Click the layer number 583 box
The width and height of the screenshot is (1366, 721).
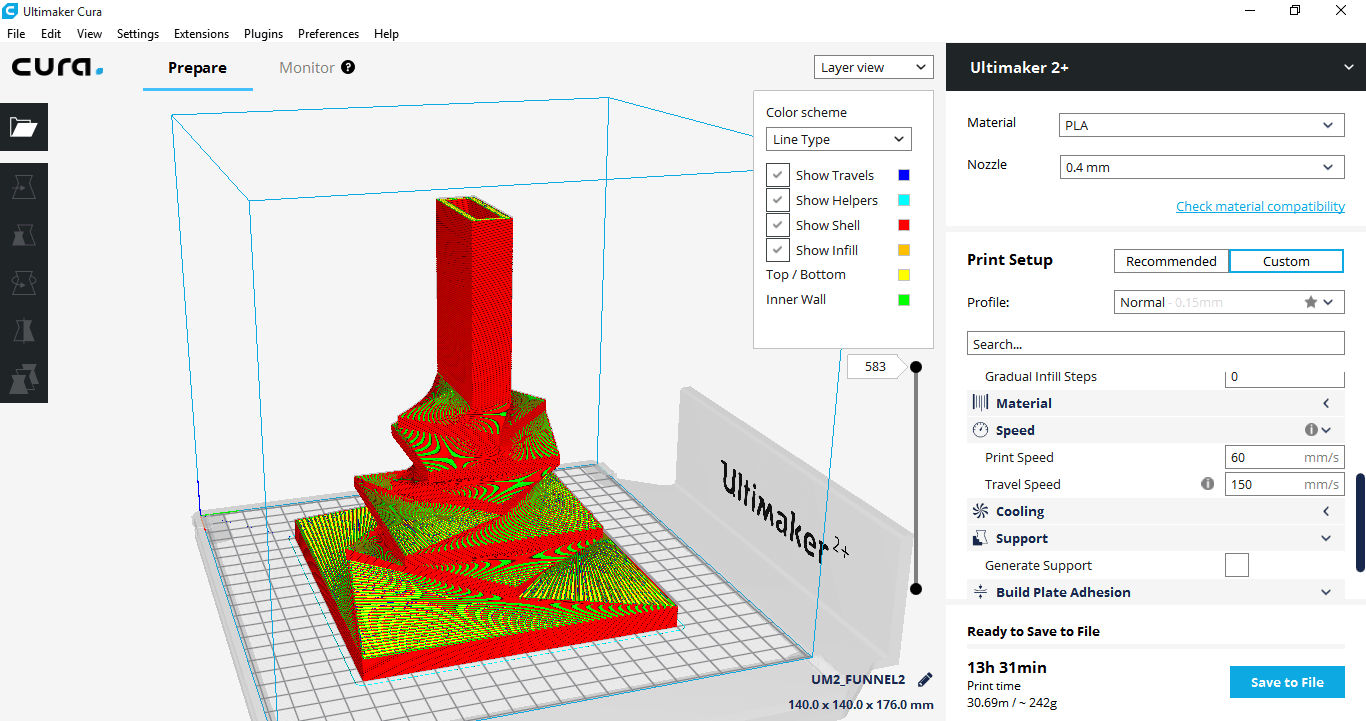tap(875, 366)
